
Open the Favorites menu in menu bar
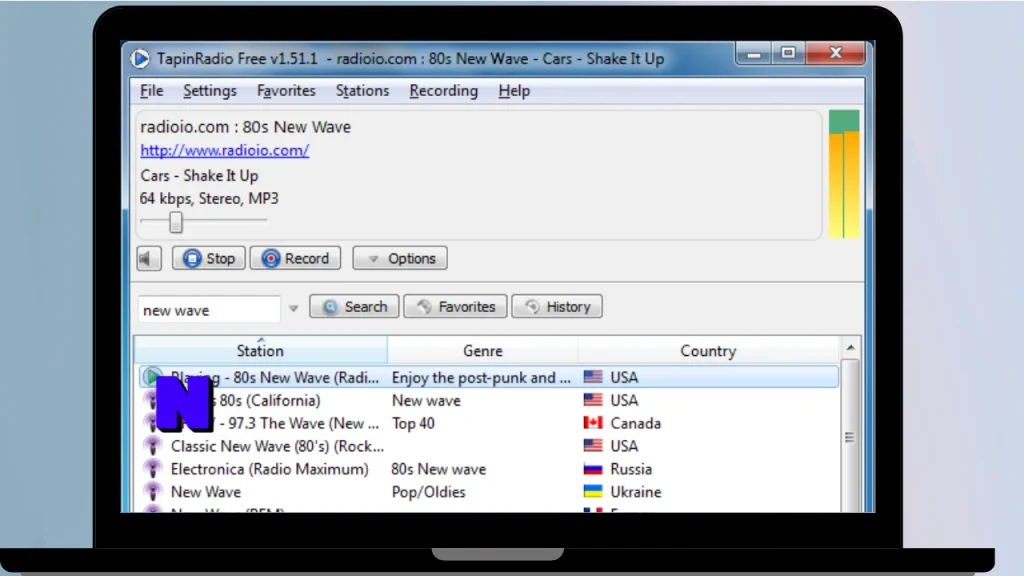pos(286,91)
